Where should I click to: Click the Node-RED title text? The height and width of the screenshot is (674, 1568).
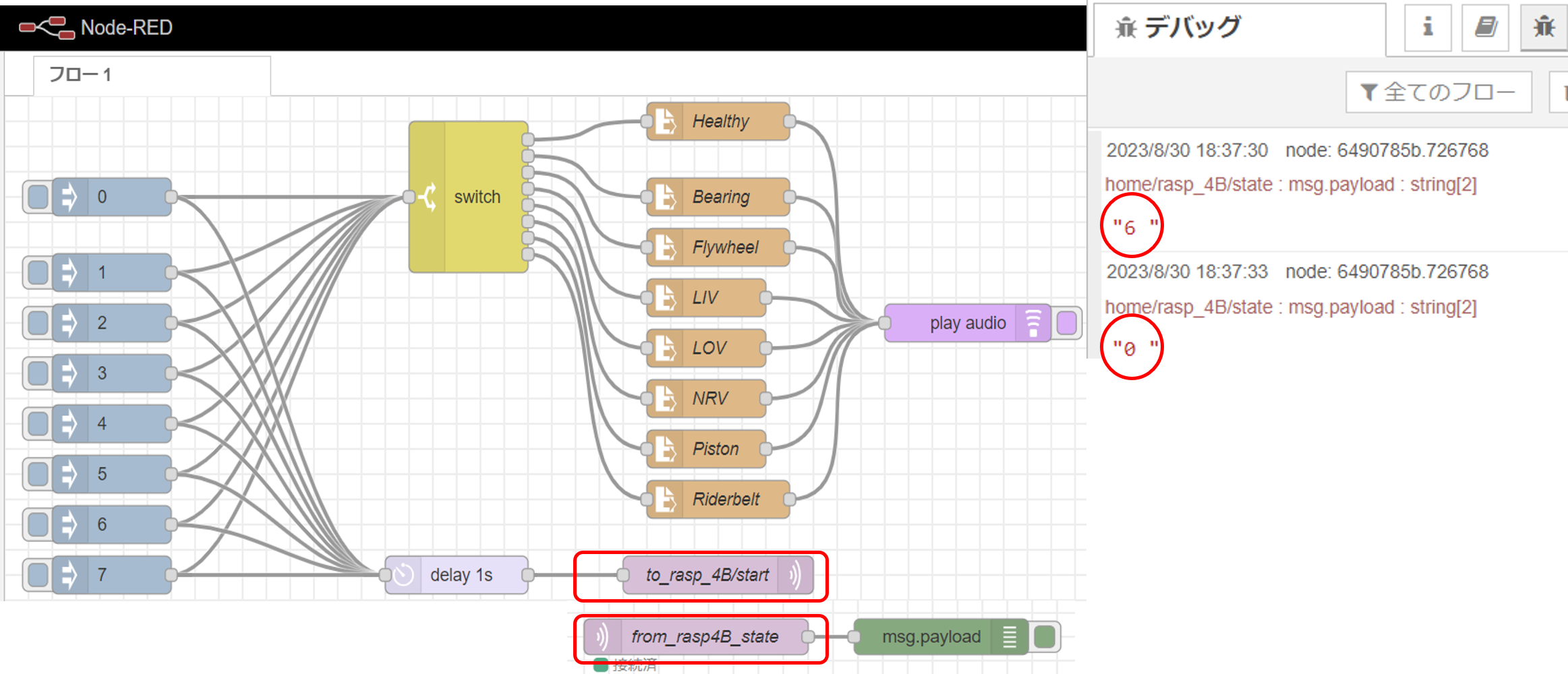(127, 28)
